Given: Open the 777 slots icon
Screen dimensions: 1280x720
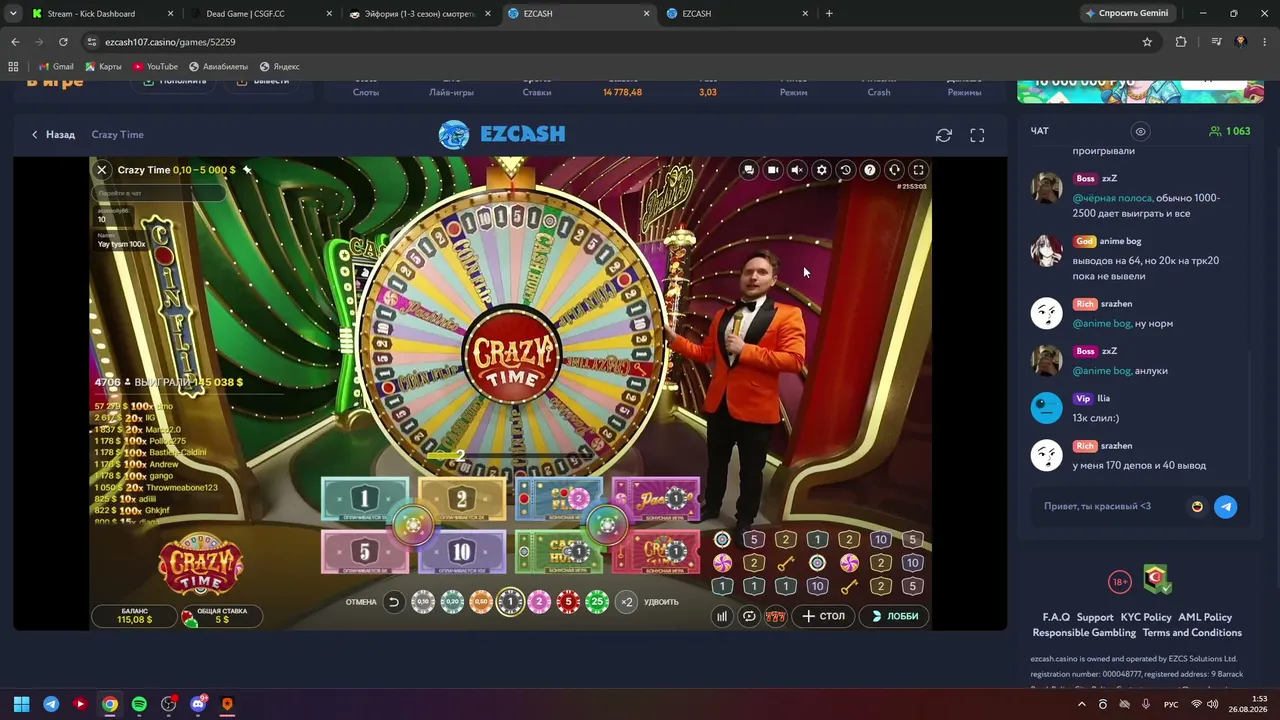Looking at the screenshot, I should [776, 616].
